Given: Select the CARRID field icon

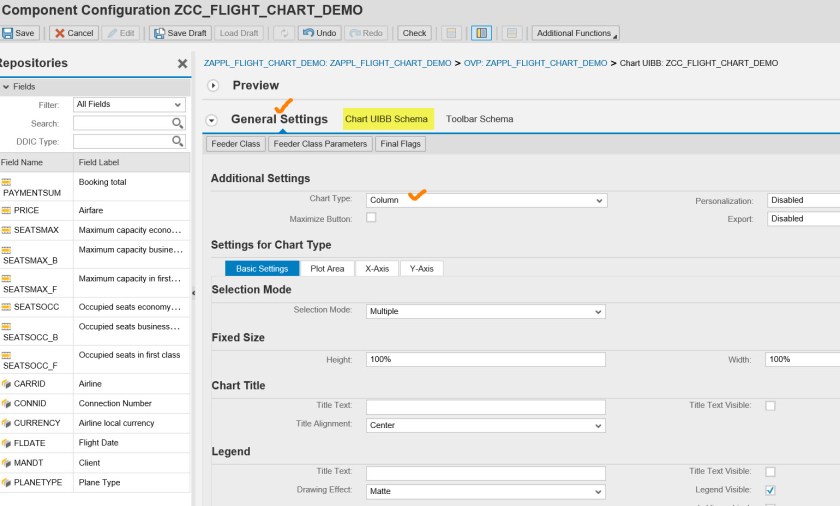Looking at the screenshot, I should [6, 384].
